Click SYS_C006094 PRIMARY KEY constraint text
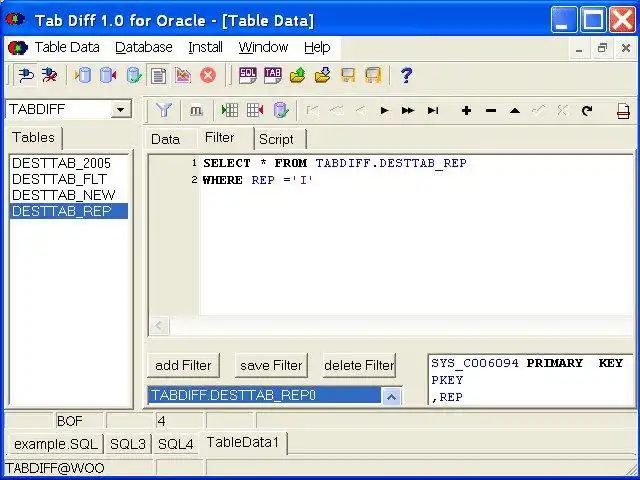640x480 pixels. 527,363
